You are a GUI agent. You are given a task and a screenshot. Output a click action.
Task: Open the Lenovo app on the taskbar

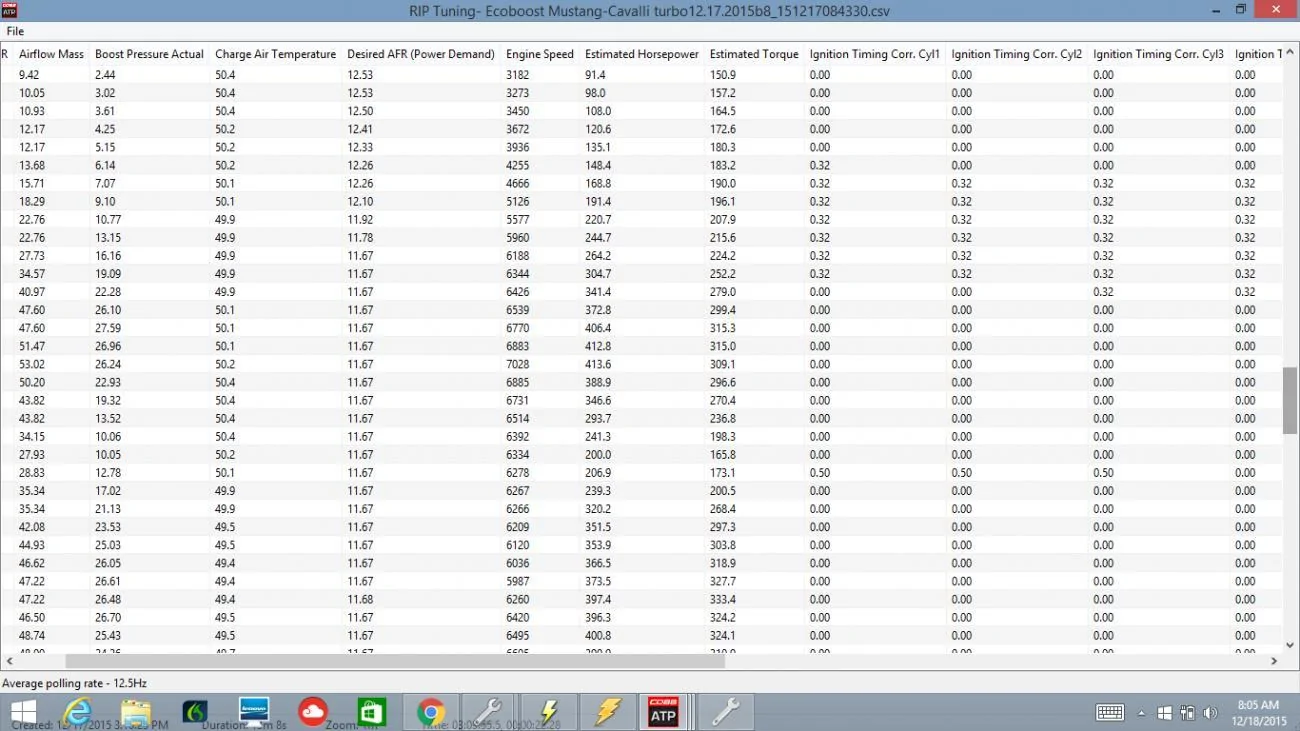click(x=254, y=710)
